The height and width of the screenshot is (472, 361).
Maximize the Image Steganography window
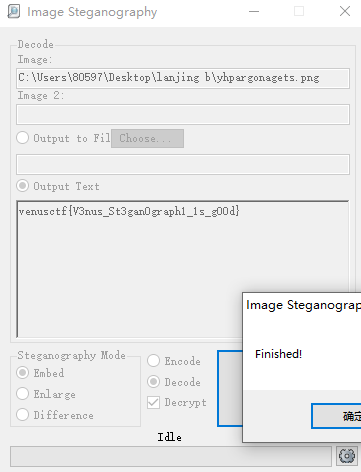[299, 11]
